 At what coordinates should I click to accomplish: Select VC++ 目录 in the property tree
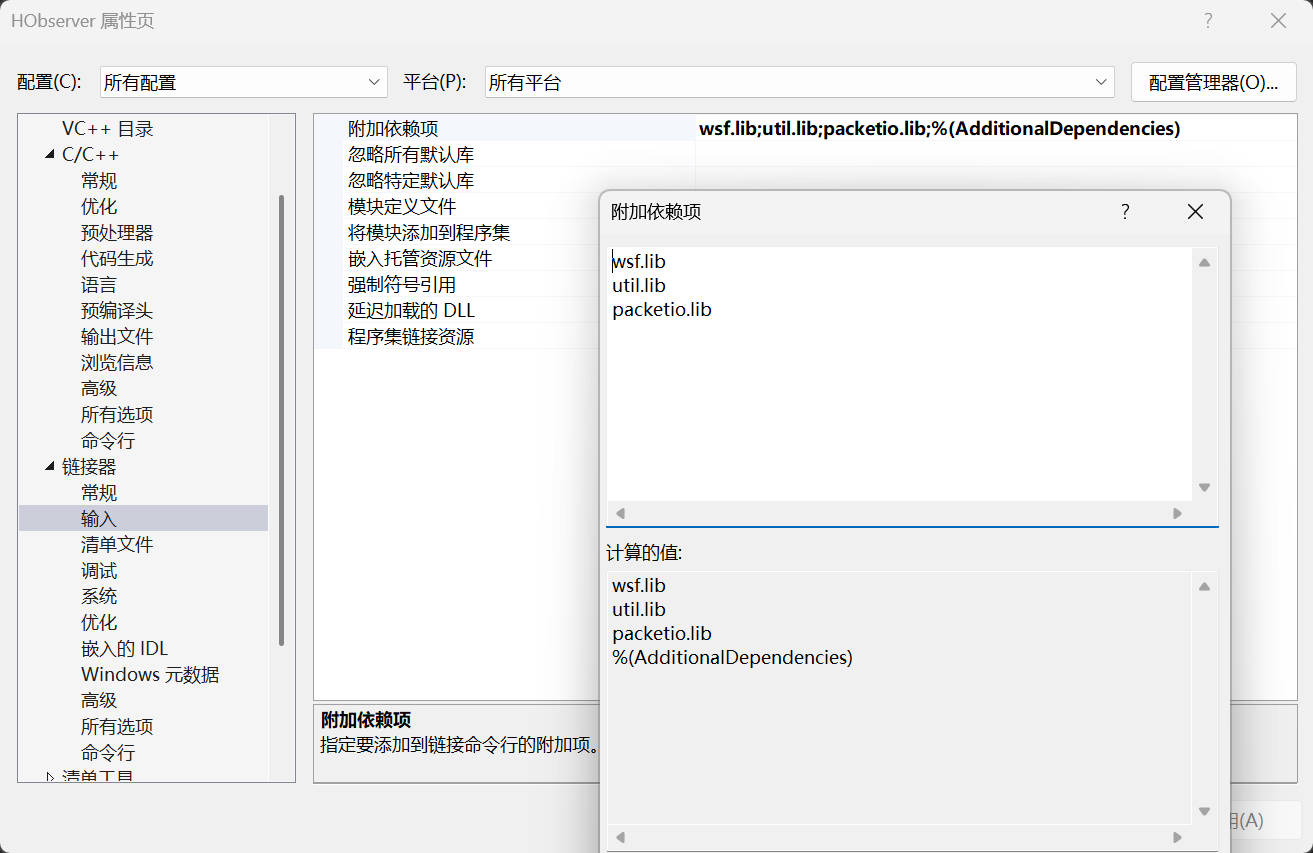[107, 129]
